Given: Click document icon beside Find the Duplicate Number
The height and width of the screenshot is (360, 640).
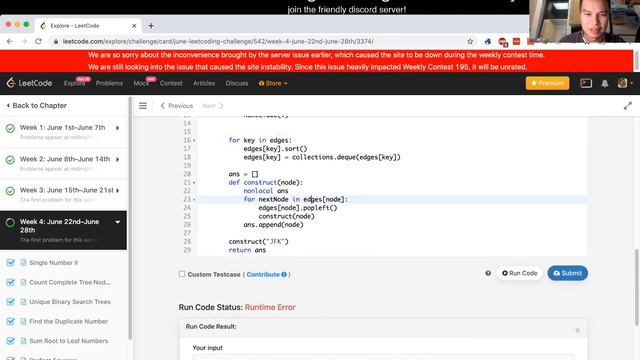Looking at the screenshot, I should click(23, 321).
